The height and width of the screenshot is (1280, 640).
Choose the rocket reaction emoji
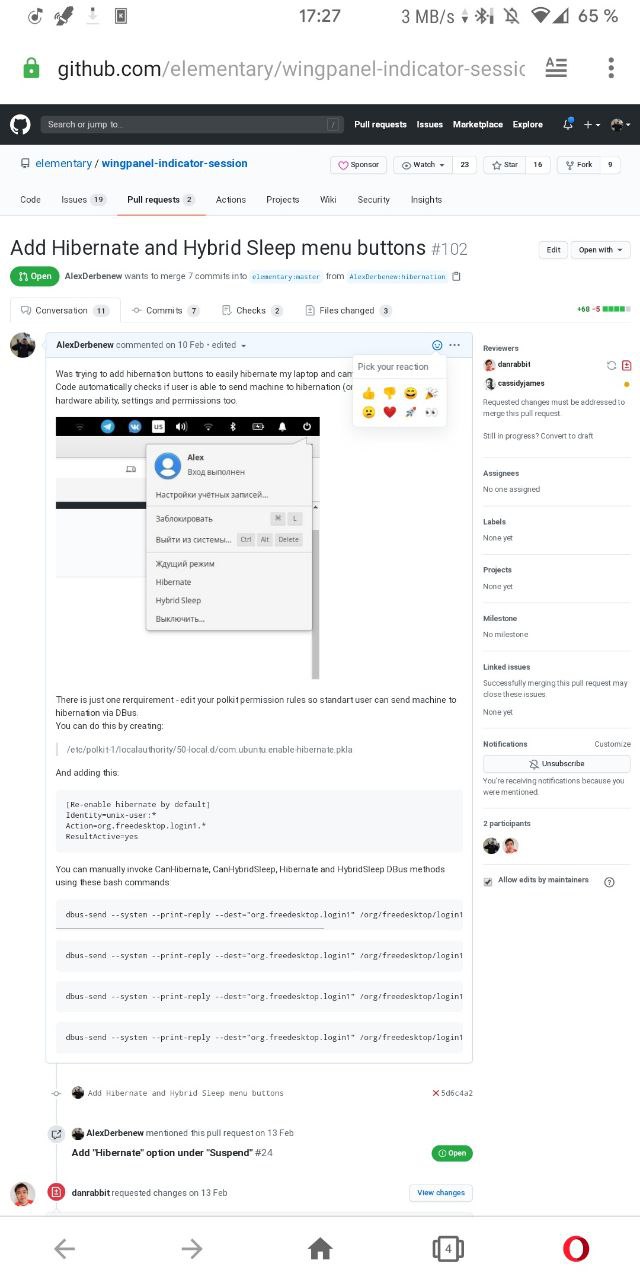(410, 411)
